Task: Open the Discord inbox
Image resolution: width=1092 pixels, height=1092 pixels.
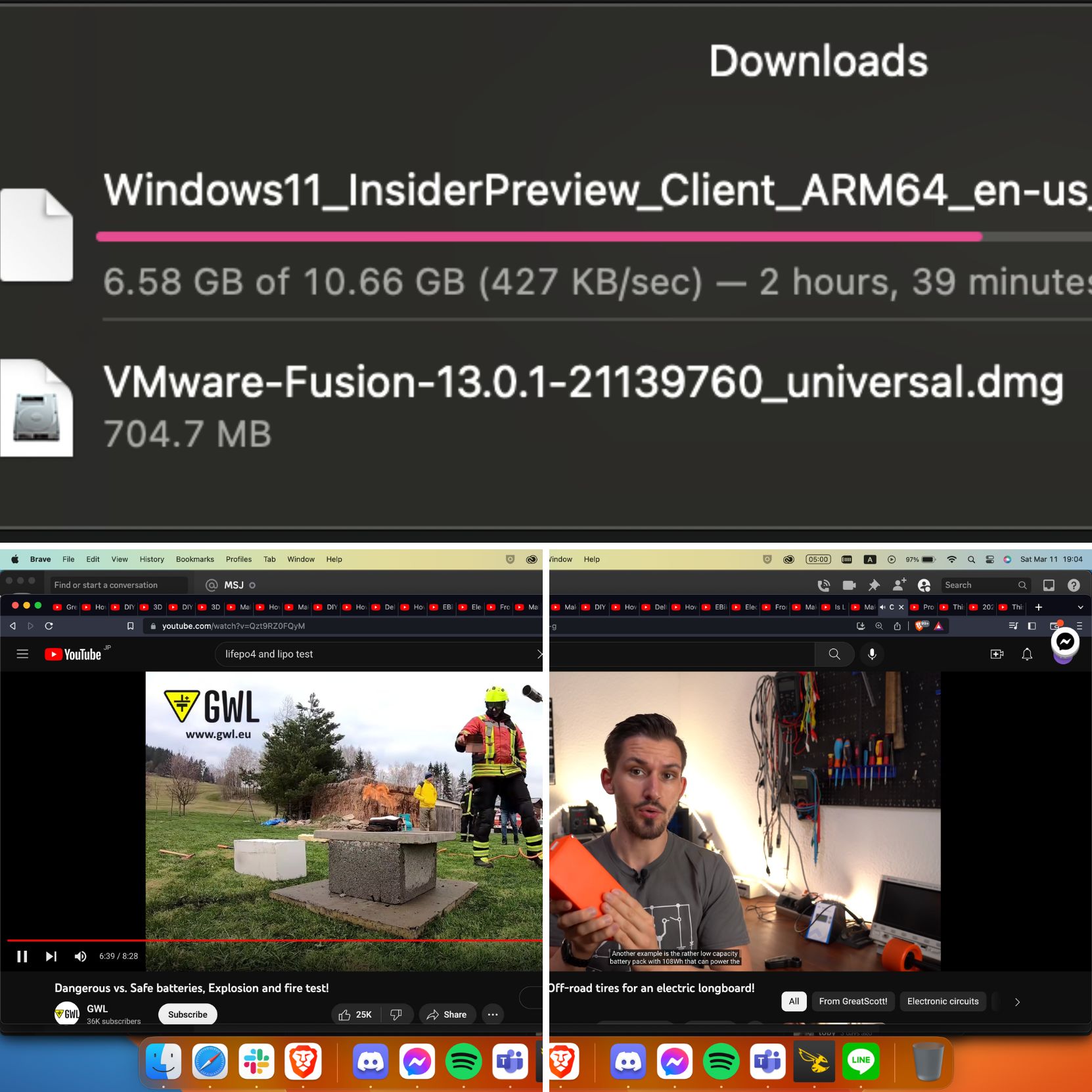Action: (x=1049, y=585)
